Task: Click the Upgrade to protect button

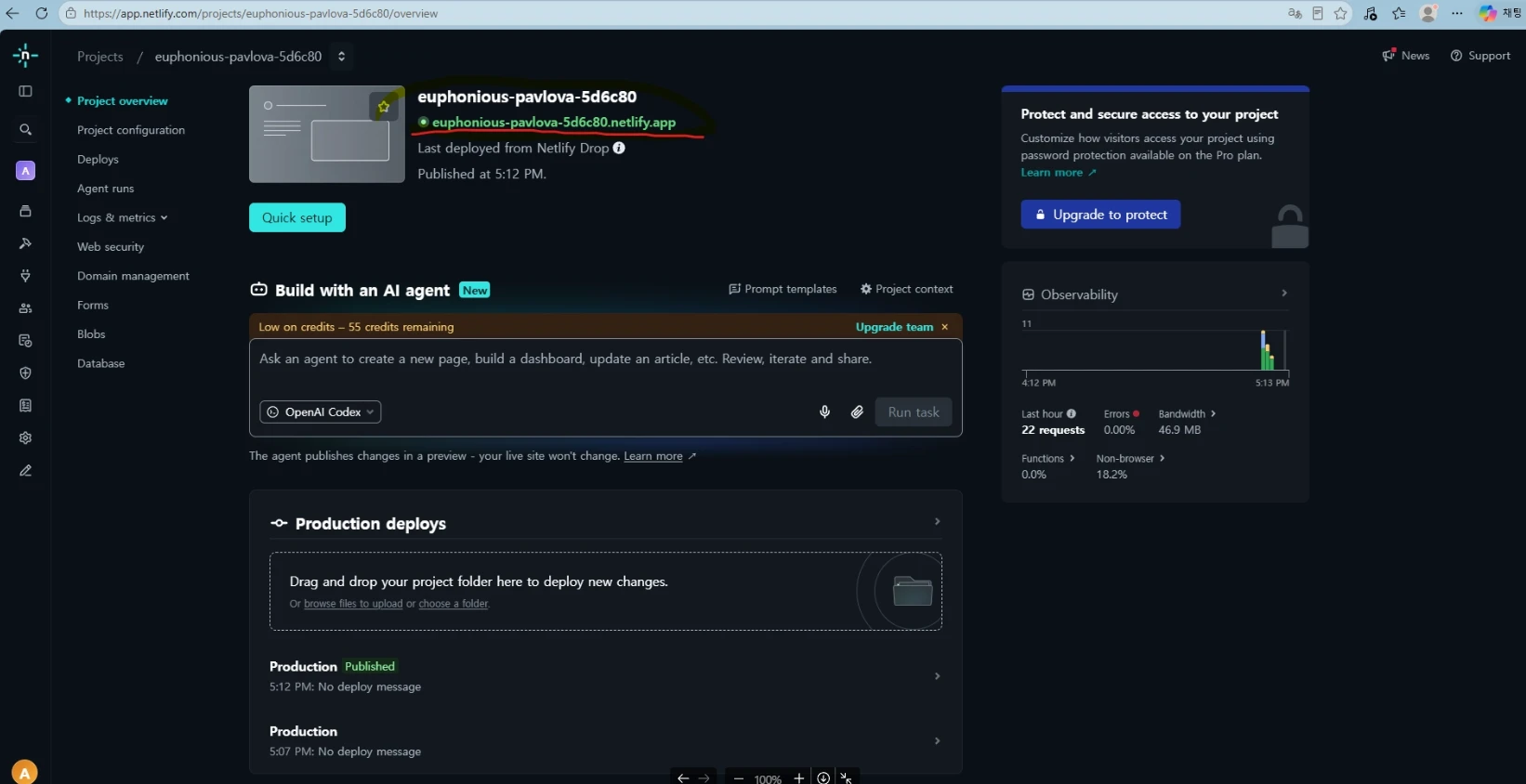Action: coord(1100,215)
